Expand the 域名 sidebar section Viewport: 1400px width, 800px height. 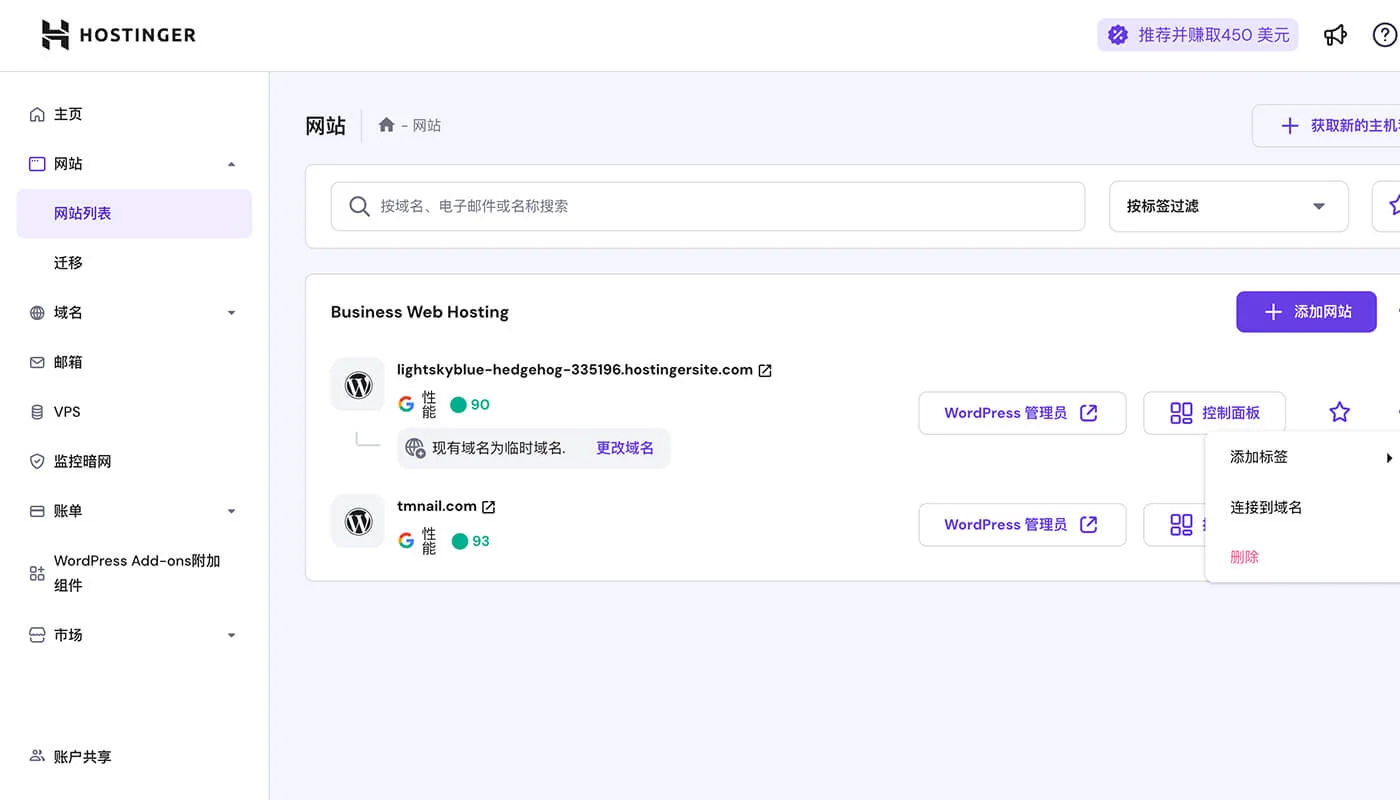point(232,312)
